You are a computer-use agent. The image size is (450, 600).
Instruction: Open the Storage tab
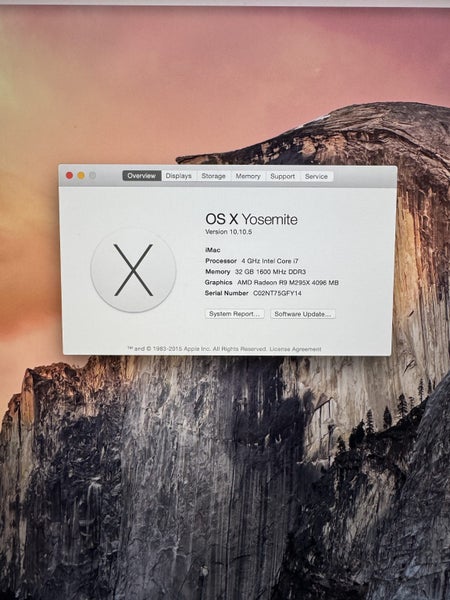pos(214,176)
